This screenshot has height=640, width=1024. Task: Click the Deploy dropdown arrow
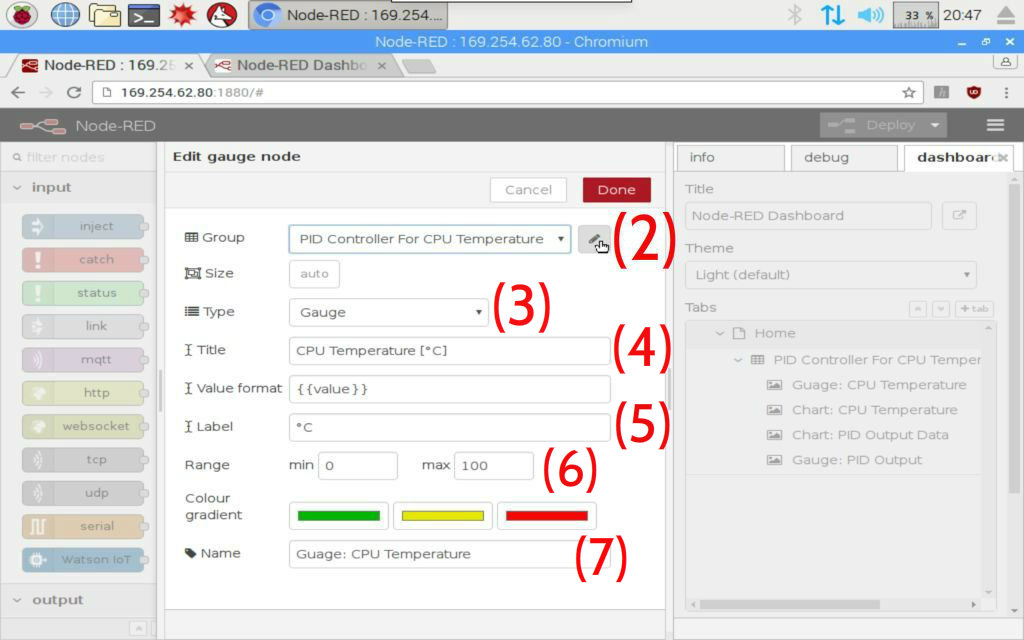[935, 125]
